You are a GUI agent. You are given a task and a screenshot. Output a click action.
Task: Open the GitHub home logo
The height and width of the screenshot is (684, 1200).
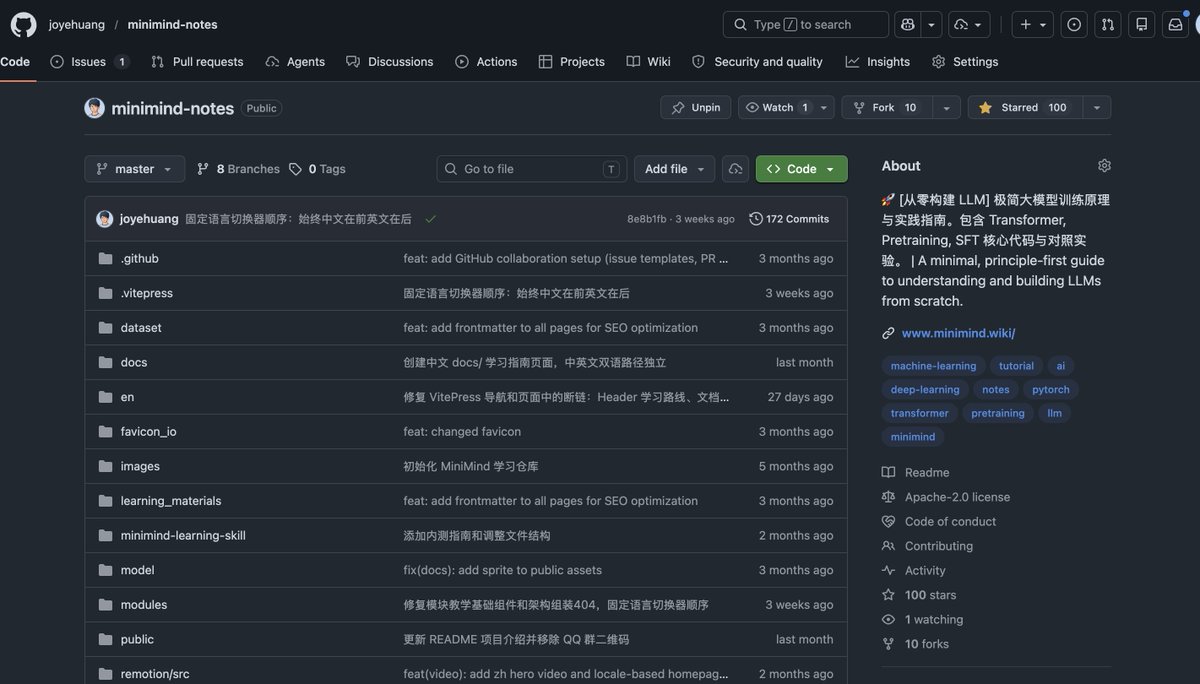coord(24,24)
